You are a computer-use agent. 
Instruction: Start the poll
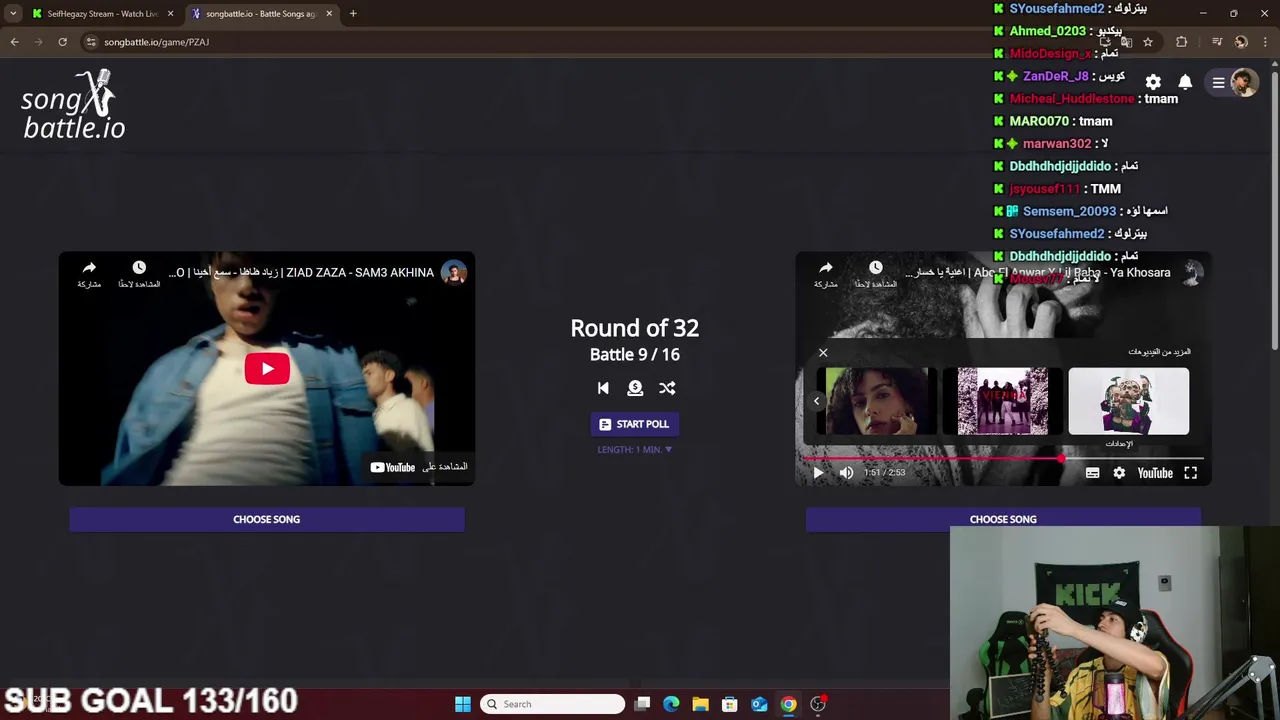pyautogui.click(x=634, y=424)
